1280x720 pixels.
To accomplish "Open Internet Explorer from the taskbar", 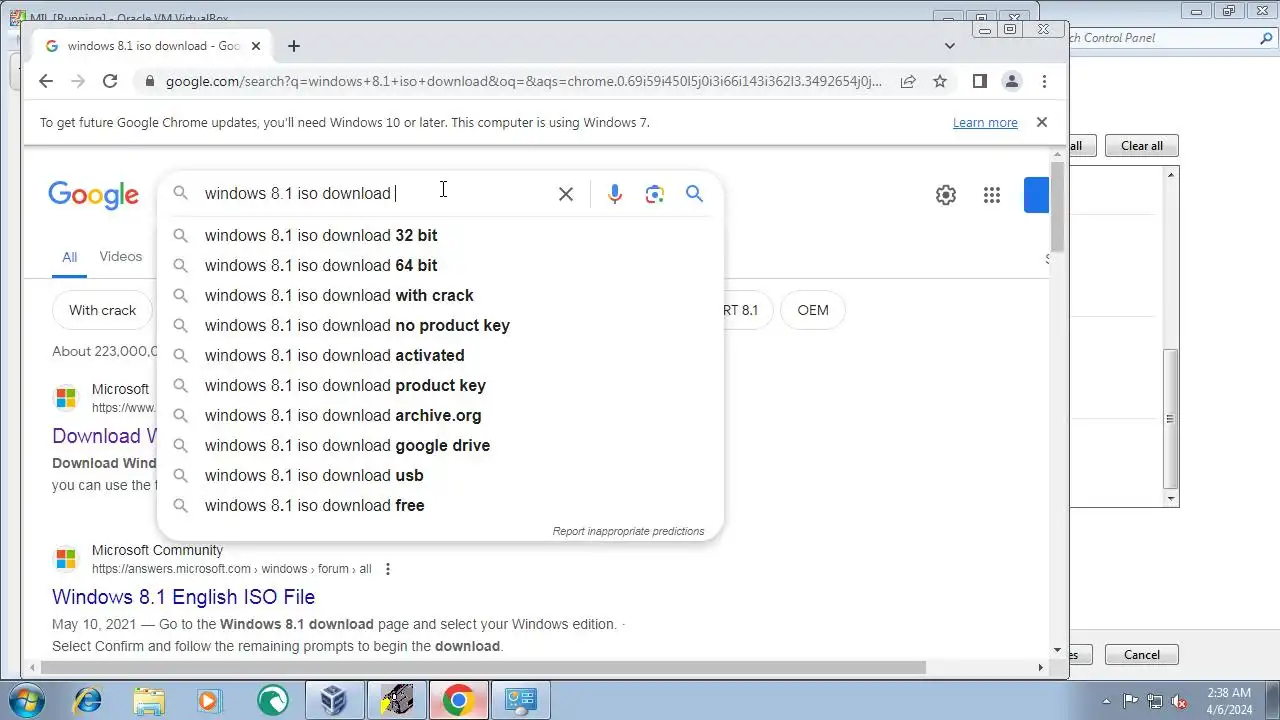I will [87, 700].
